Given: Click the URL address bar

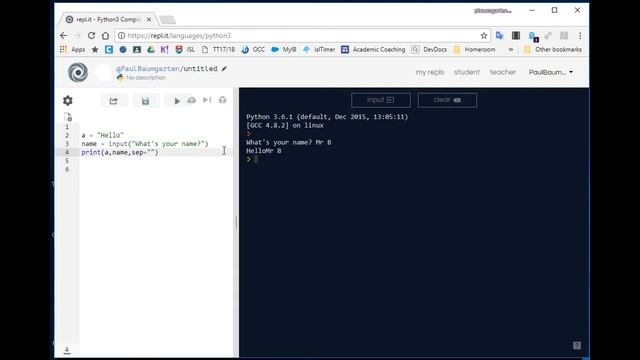Looking at the screenshot, I should pyautogui.click(x=302, y=36).
